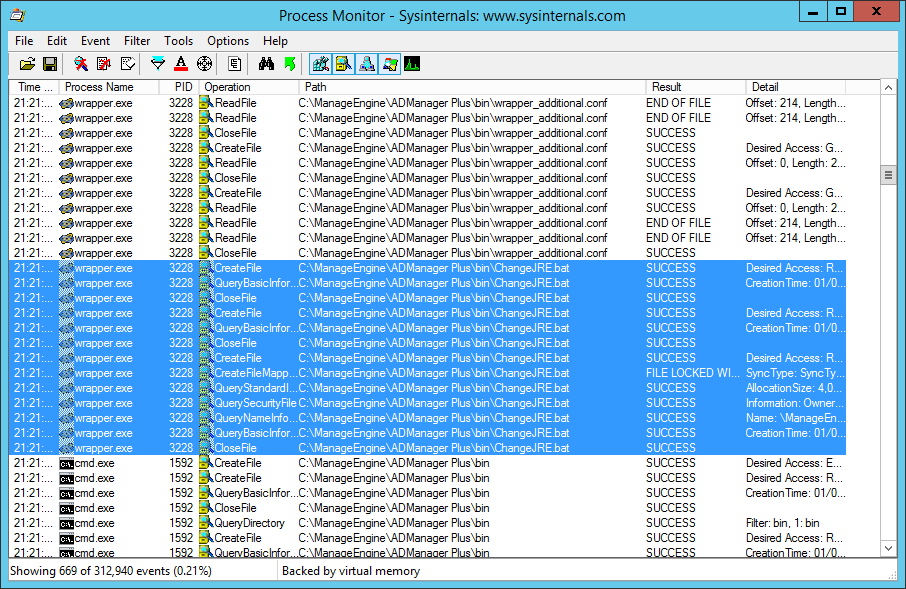The image size is (906, 589).
Task: Select the crosshair target process icon
Action: 205,64
